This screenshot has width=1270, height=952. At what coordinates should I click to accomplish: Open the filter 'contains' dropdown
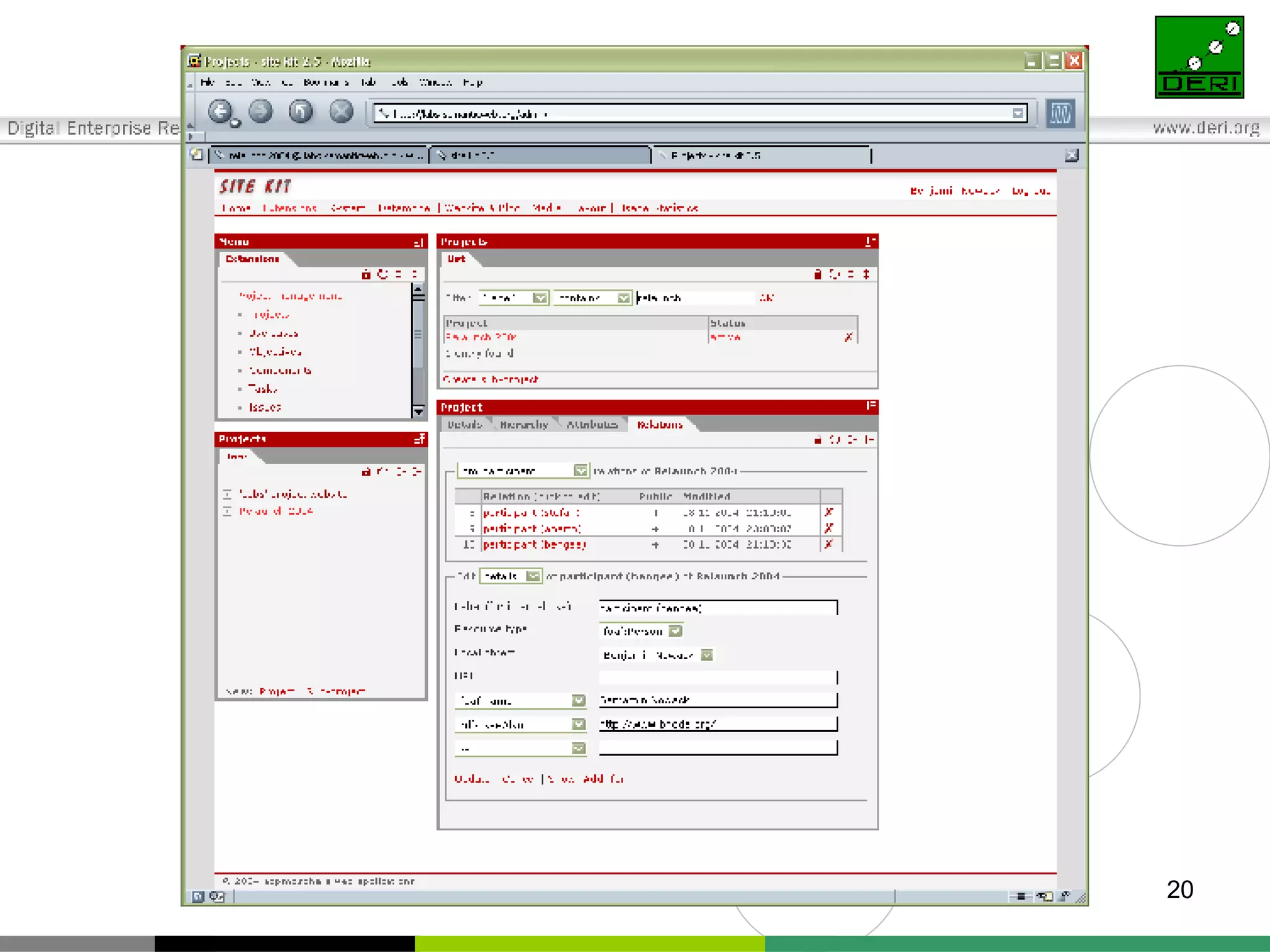point(624,298)
